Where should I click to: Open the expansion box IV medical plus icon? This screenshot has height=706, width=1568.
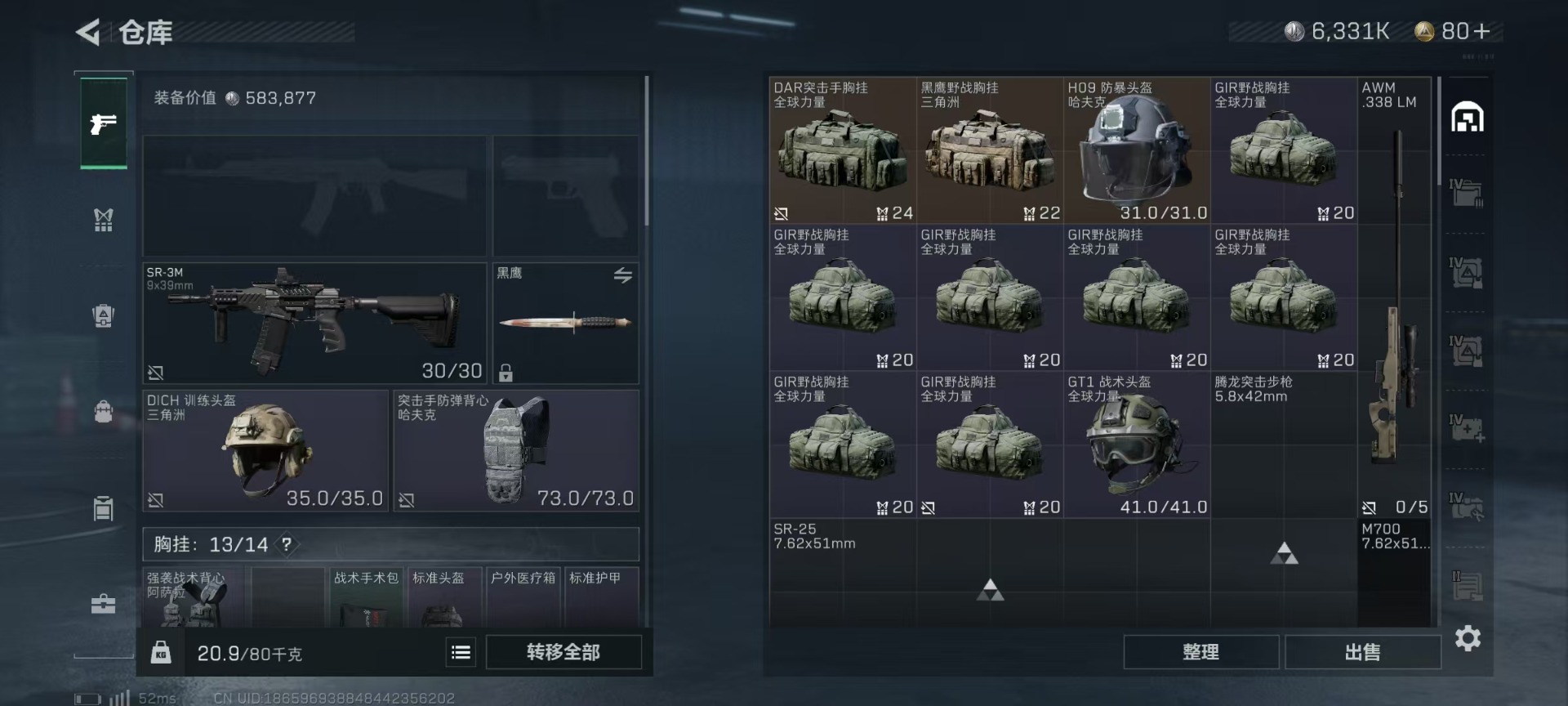(x=1467, y=427)
